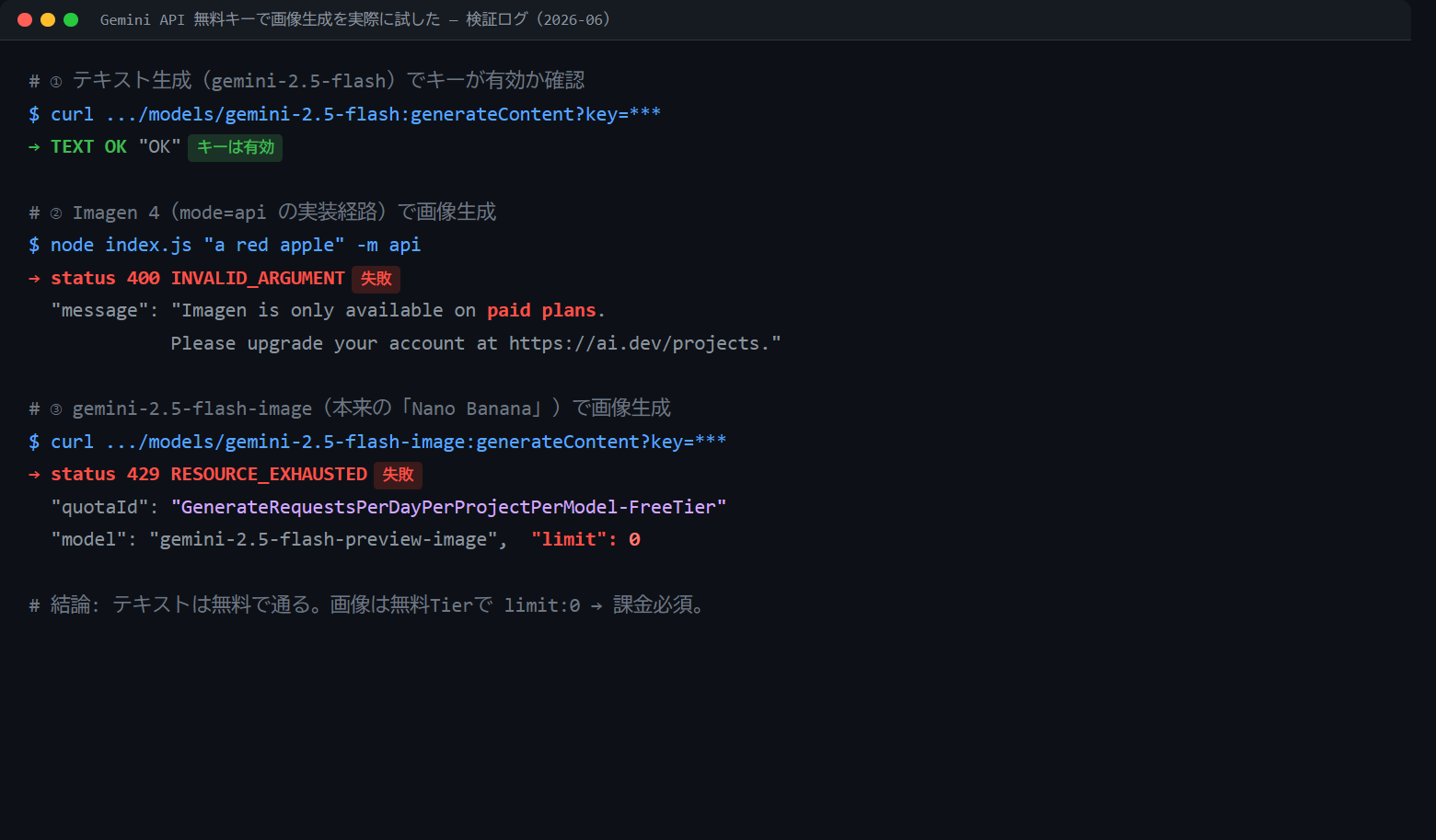Click the "message" key label

(x=98, y=311)
